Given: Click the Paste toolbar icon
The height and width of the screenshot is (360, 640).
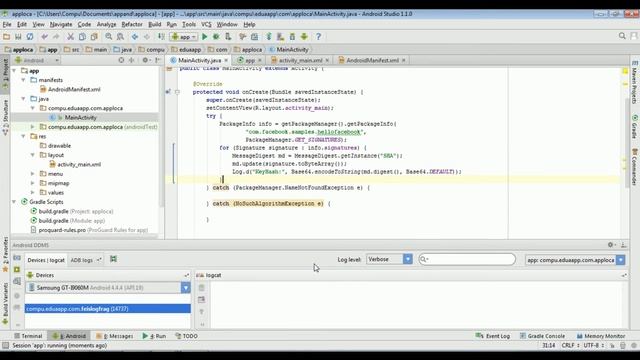Looking at the screenshot, I should click(x=94, y=37).
